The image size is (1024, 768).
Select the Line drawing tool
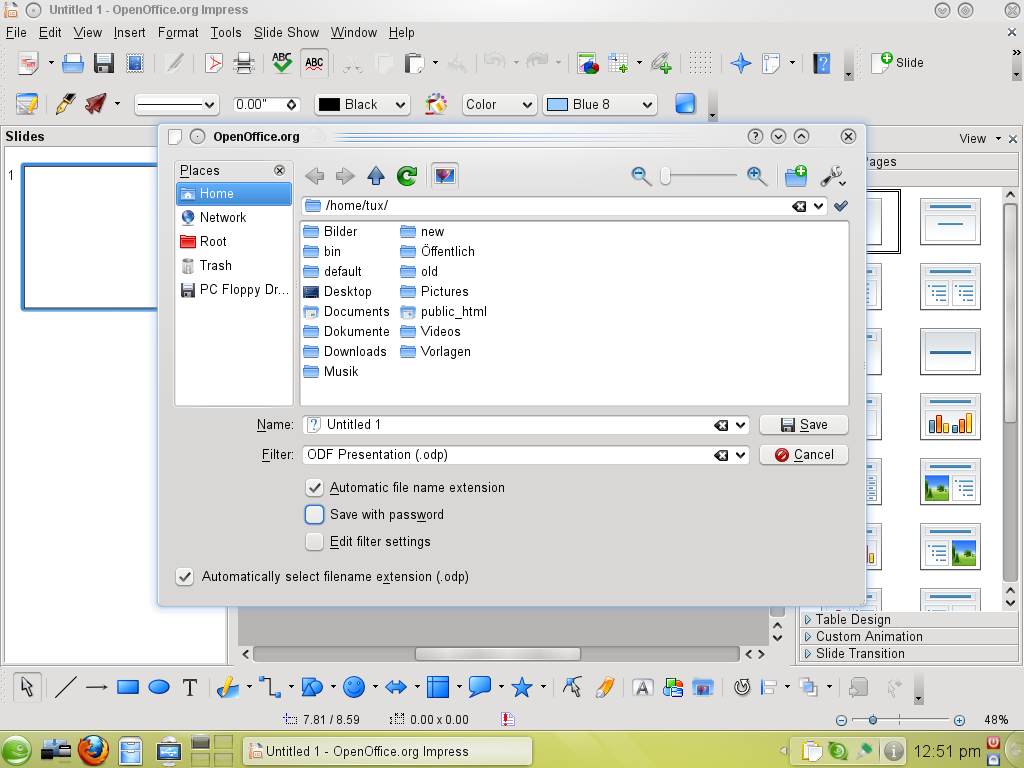[65, 687]
